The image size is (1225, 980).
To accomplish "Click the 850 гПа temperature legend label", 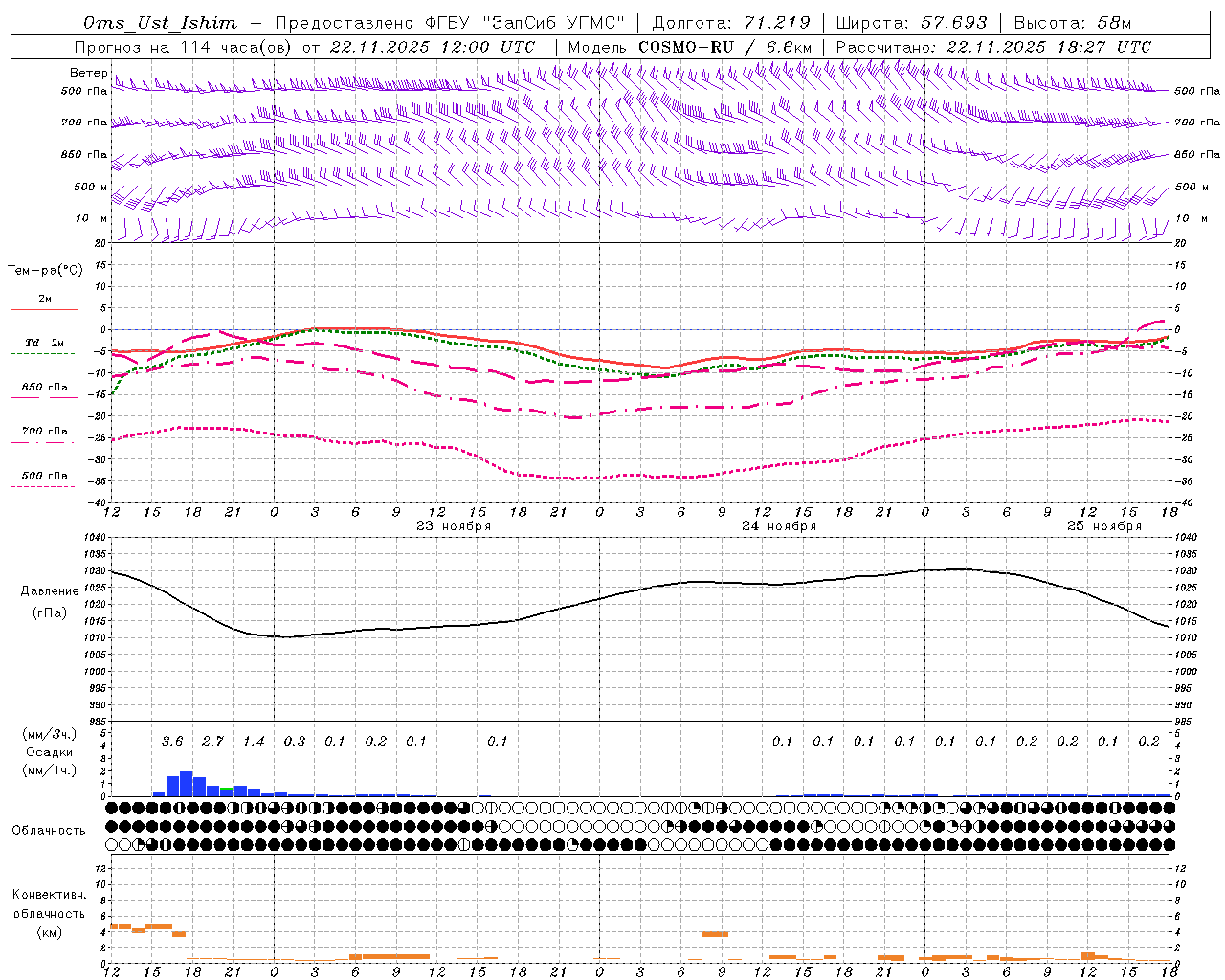I will coord(45,388).
